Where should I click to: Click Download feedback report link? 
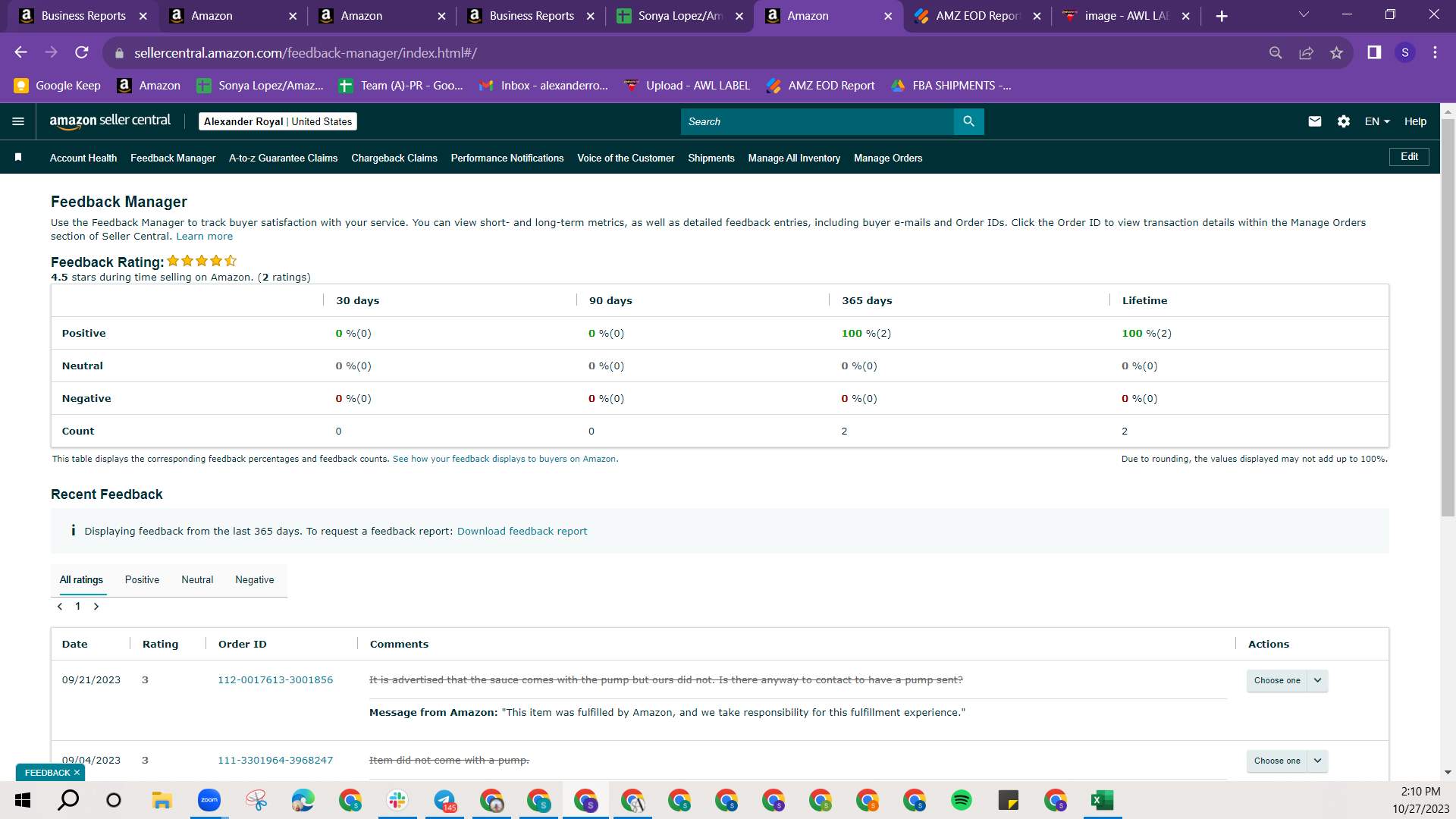(x=522, y=531)
